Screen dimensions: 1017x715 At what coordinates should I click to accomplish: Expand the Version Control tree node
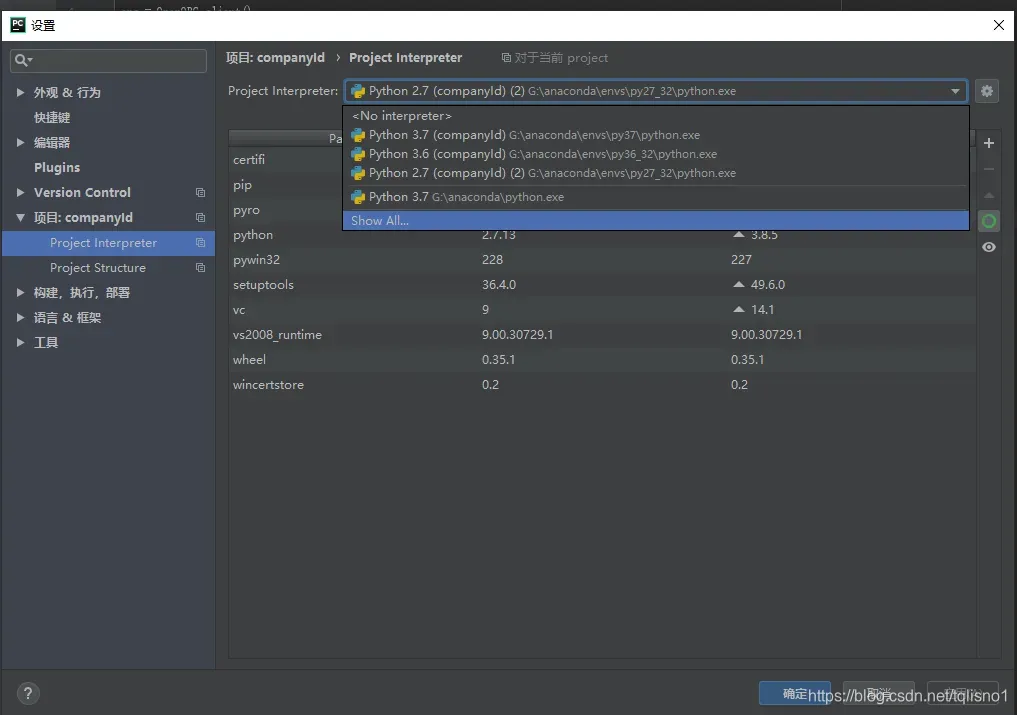20,193
